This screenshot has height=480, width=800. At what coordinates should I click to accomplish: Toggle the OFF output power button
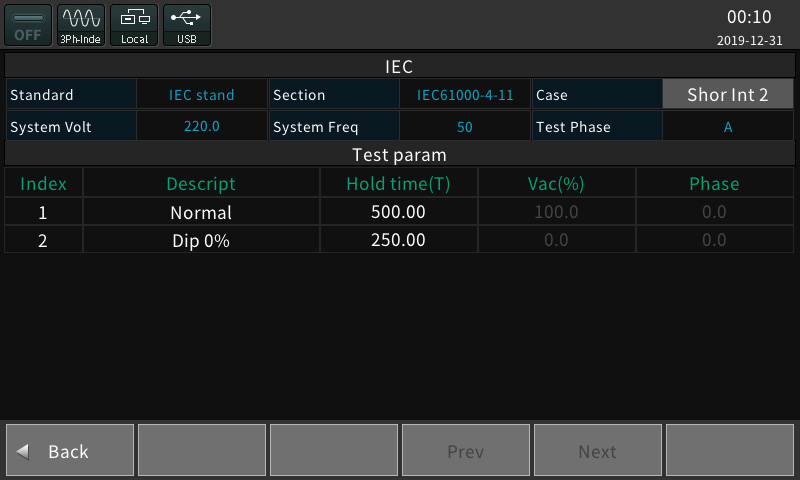point(28,25)
